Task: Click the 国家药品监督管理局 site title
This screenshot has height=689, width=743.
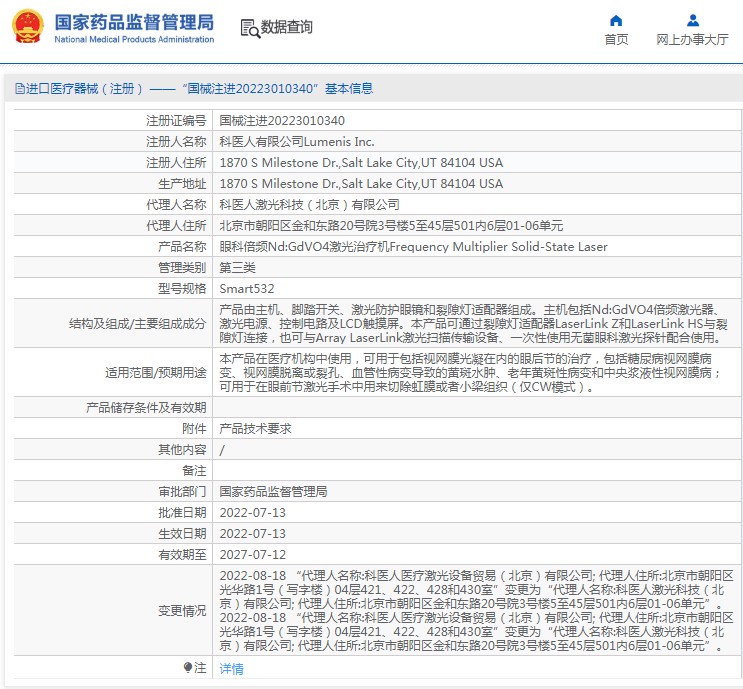Action: coord(133,21)
